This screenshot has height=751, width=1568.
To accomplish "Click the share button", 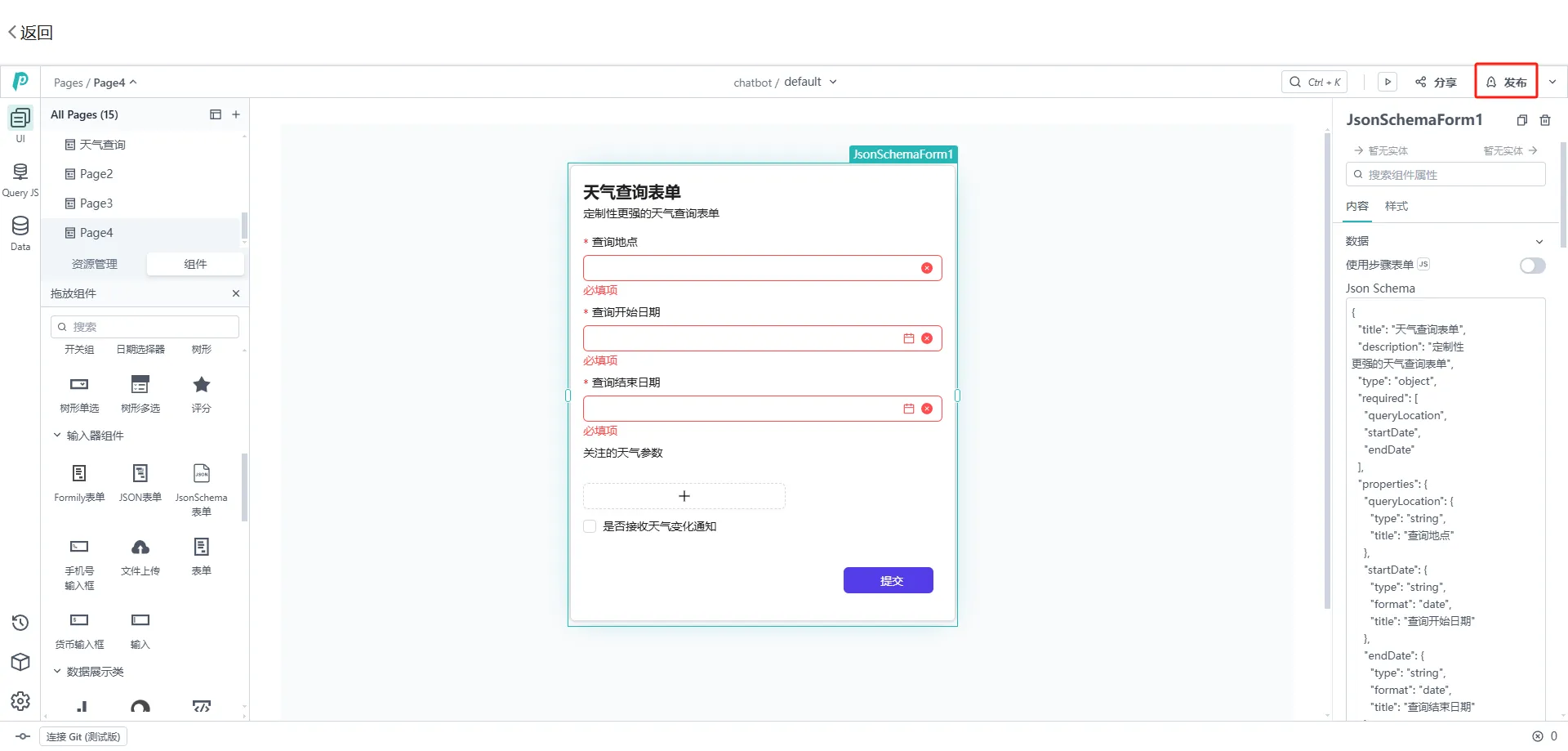I will tap(1436, 82).
